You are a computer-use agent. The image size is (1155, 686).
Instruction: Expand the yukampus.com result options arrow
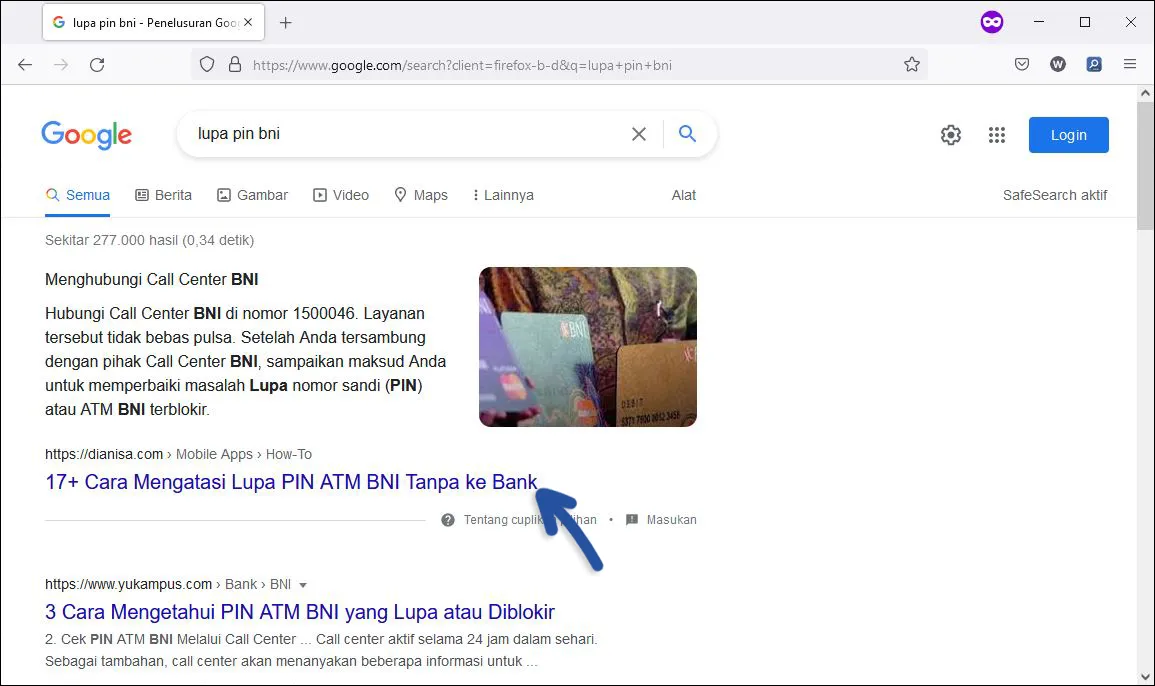pos(303,584)
